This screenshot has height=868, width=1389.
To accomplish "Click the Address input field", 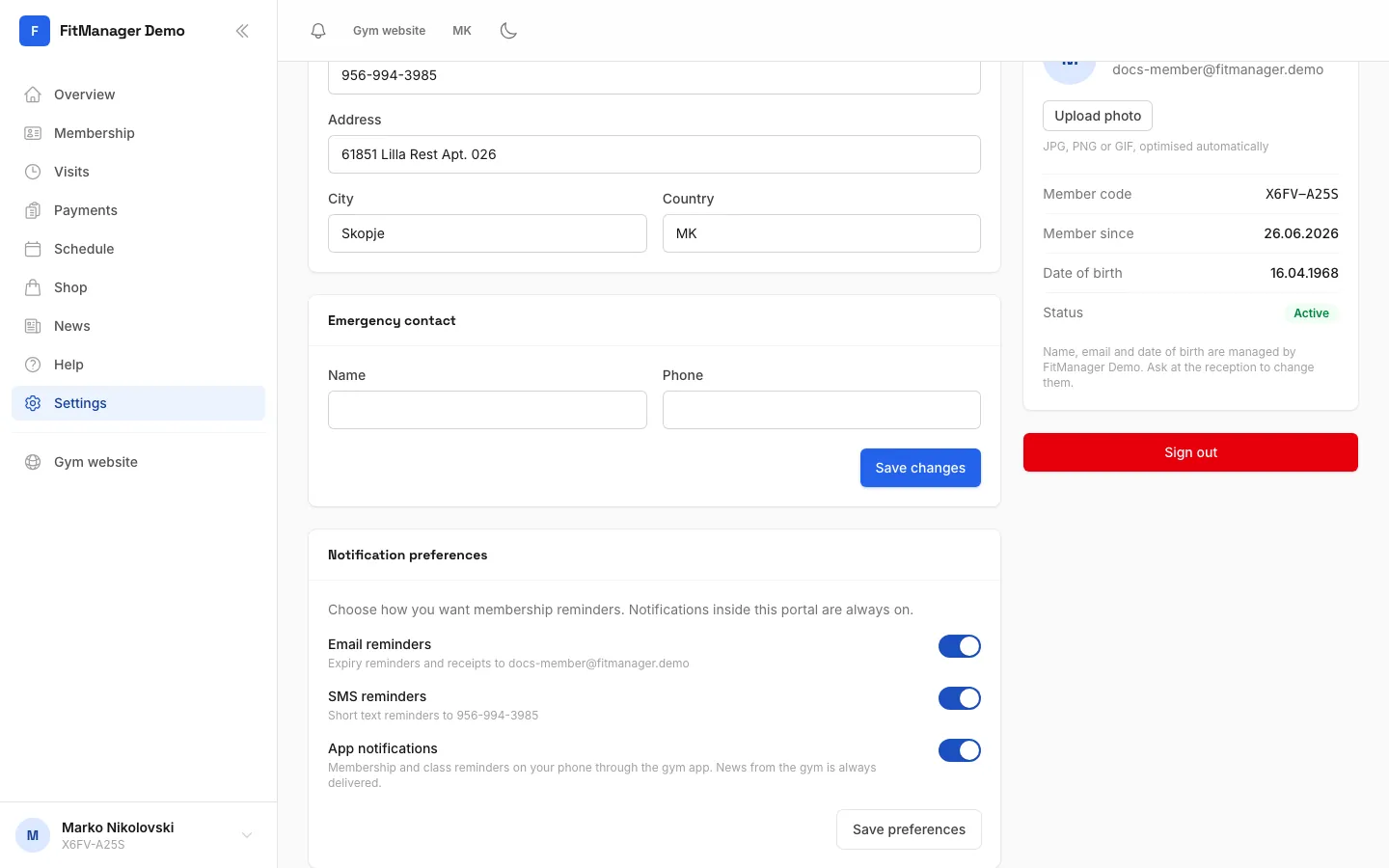I will click(654, 154).
